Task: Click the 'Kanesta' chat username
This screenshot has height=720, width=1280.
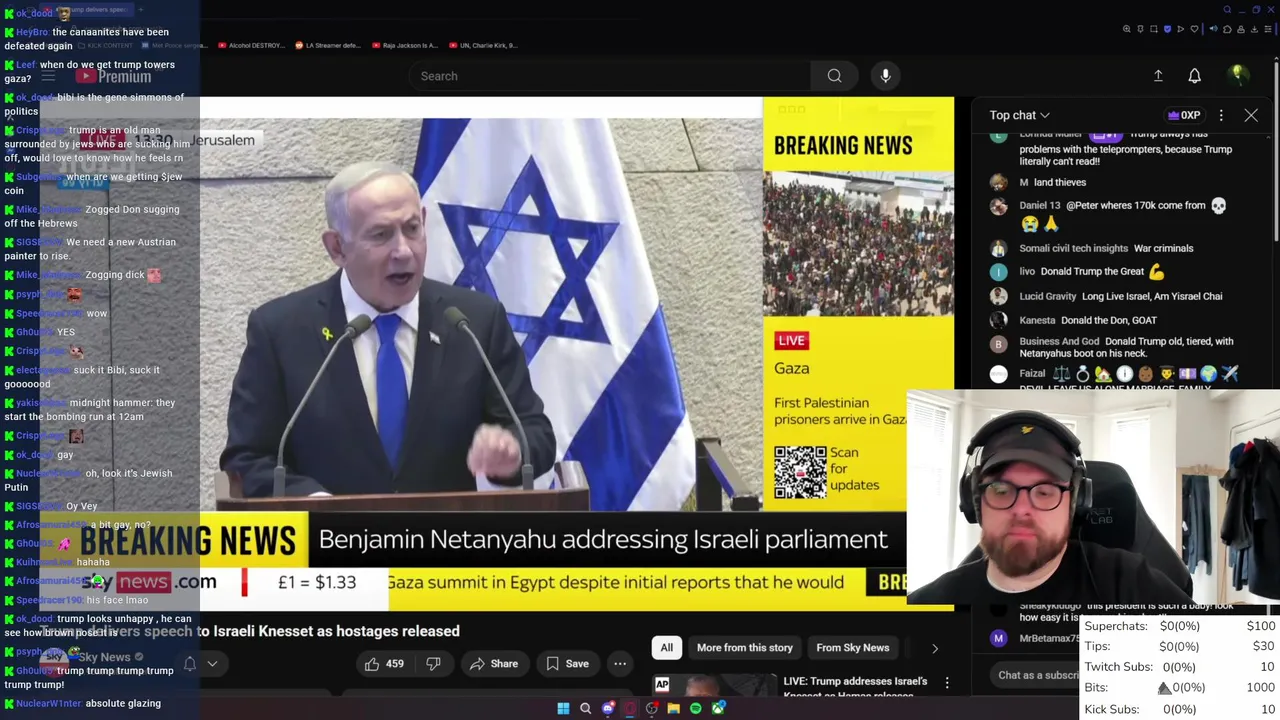Action: [1037, 320]
